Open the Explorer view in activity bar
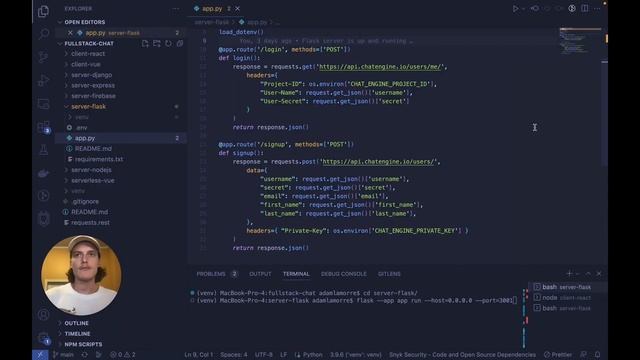The image size is (640, 360). tap(43, 11)
